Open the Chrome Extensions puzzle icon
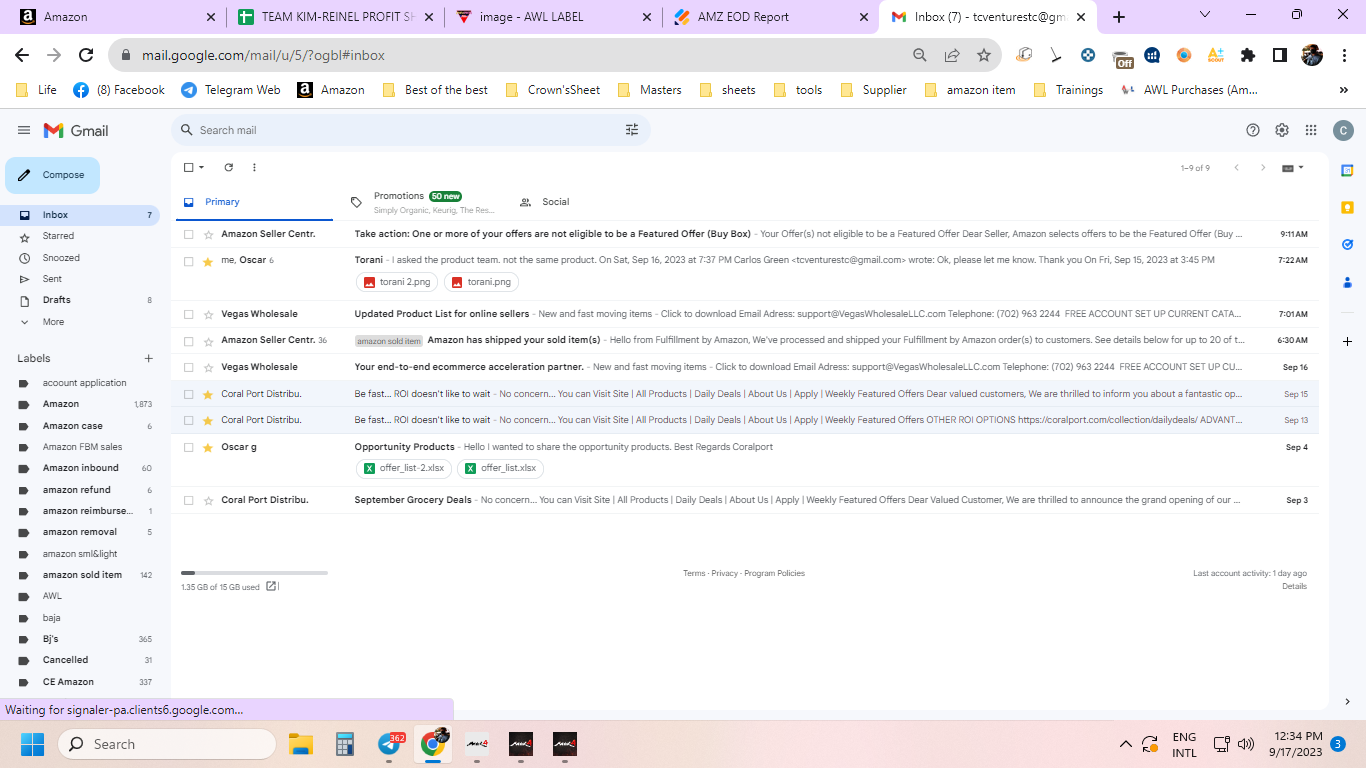1366x768 pixels. pyautogui.click(x=1248, y=55)
